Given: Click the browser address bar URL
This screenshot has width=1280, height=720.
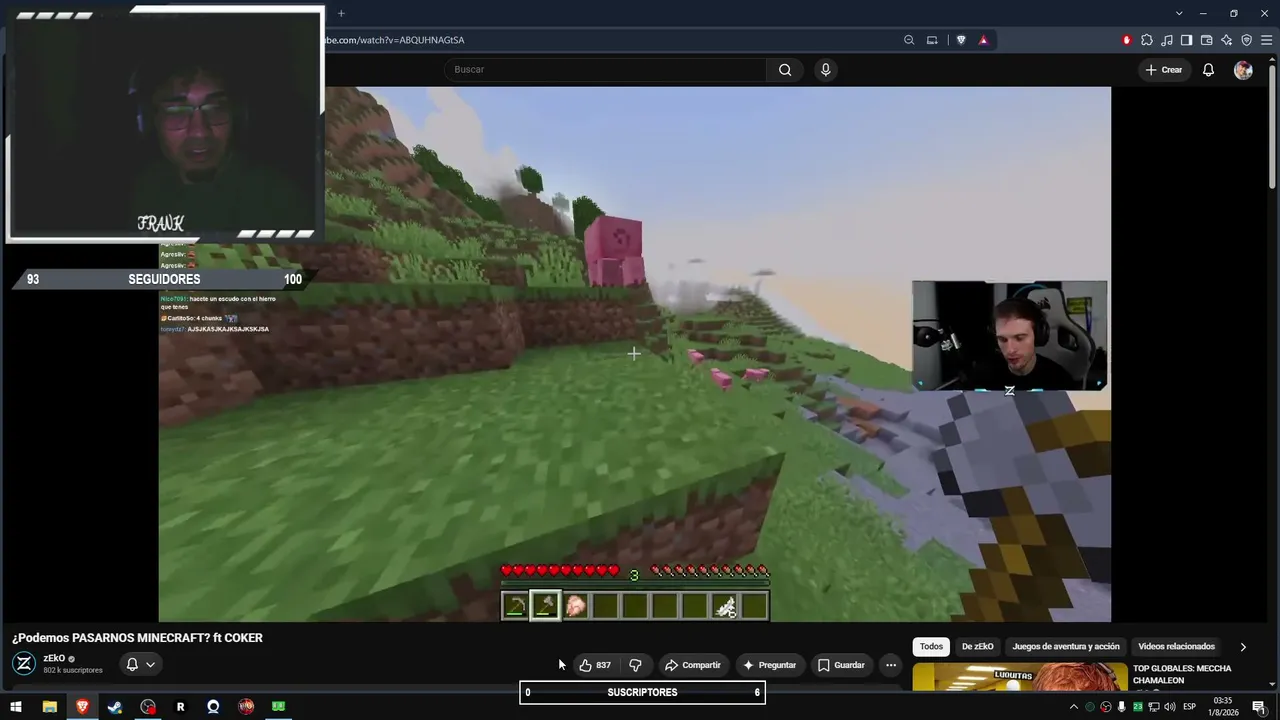Looking at the screenshot, I should click(x=395, y=40).
